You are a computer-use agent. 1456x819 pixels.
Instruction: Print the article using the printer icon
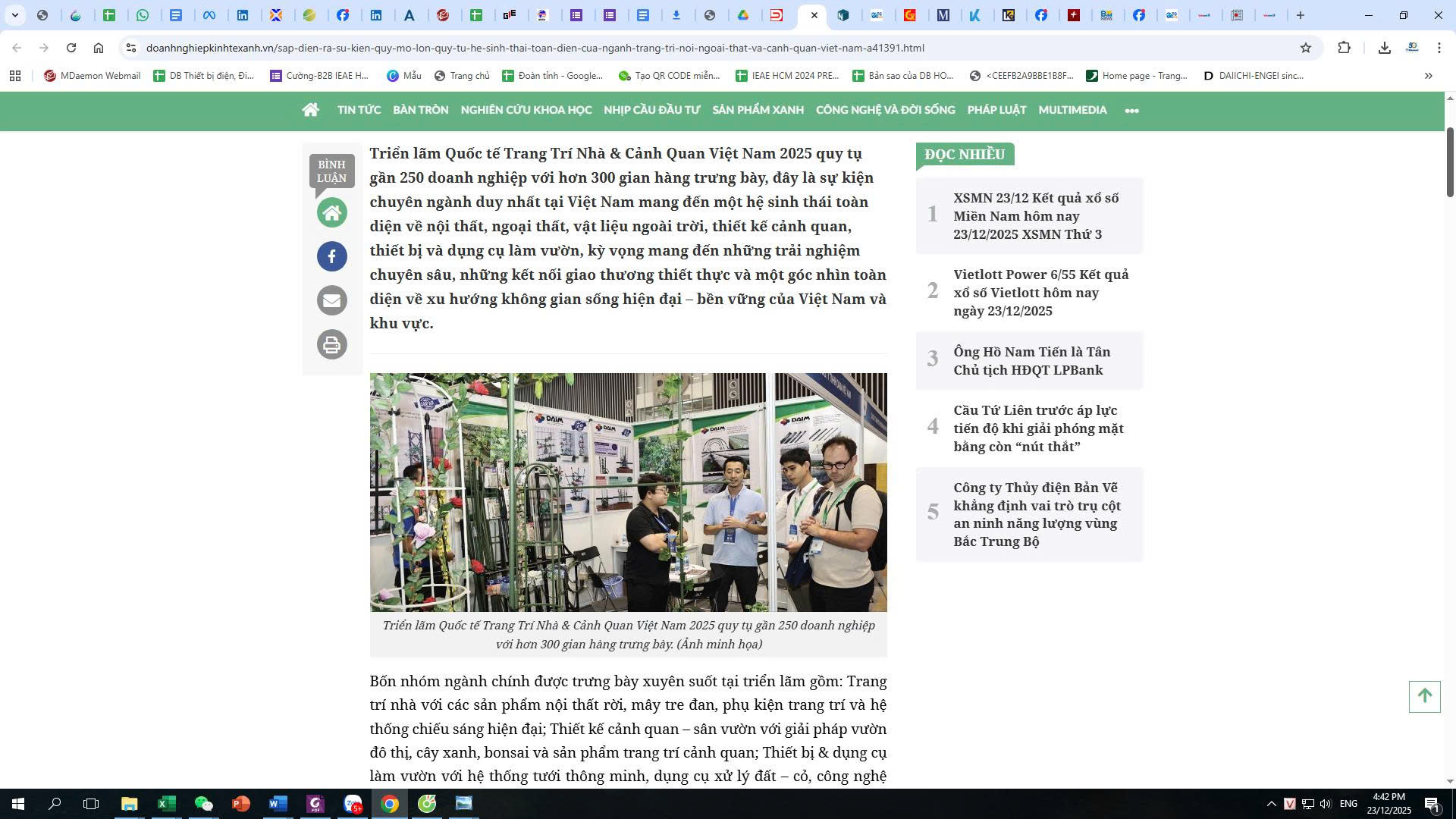pos(331,344)
